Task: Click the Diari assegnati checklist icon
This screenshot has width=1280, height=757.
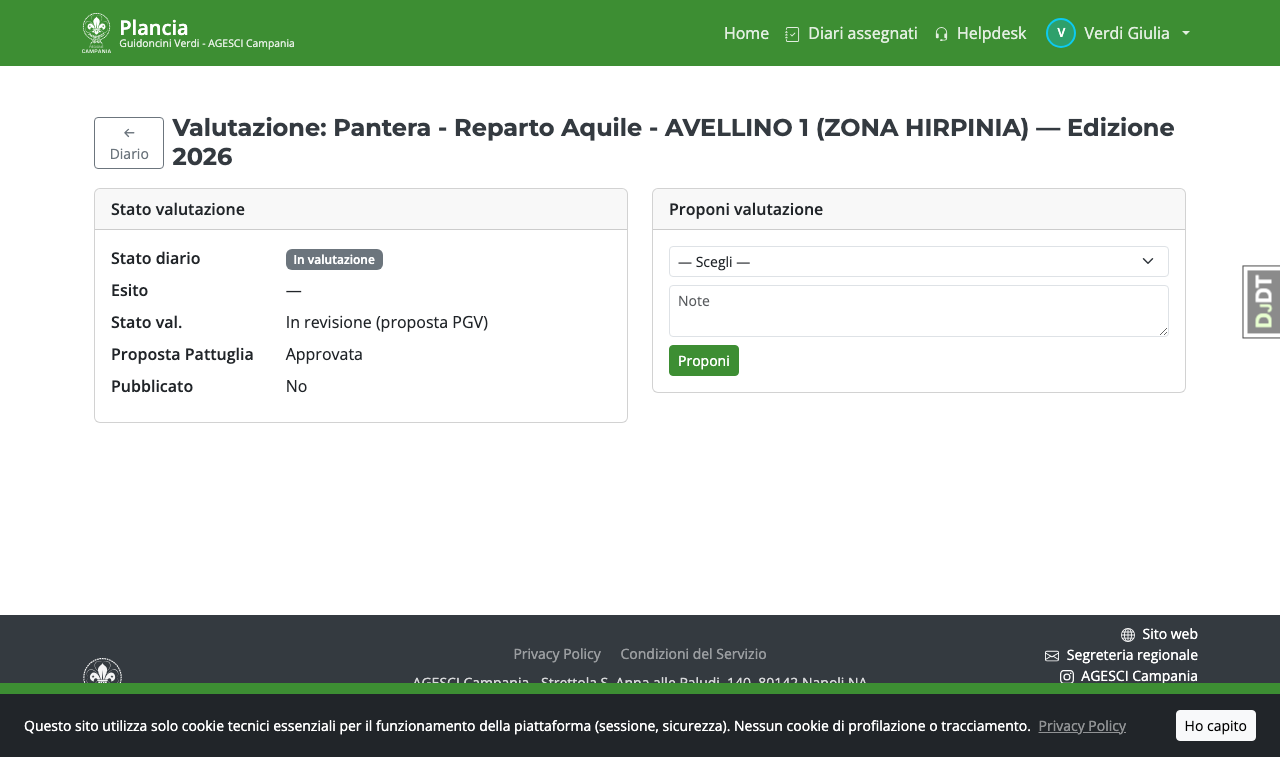Action: pyautogui.click(x=792, y=34)
